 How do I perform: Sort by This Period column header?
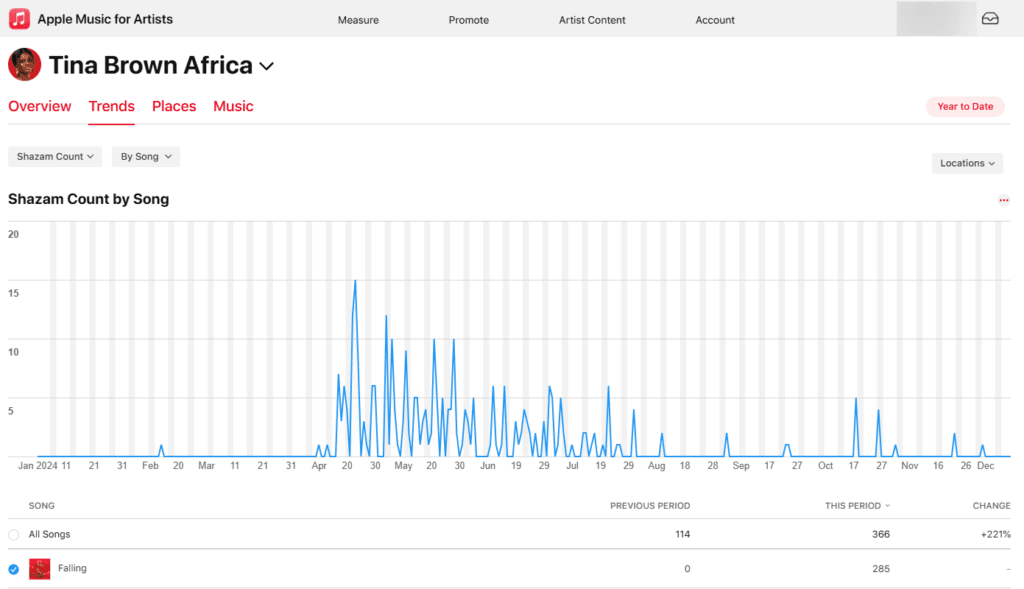coord(857,506)
